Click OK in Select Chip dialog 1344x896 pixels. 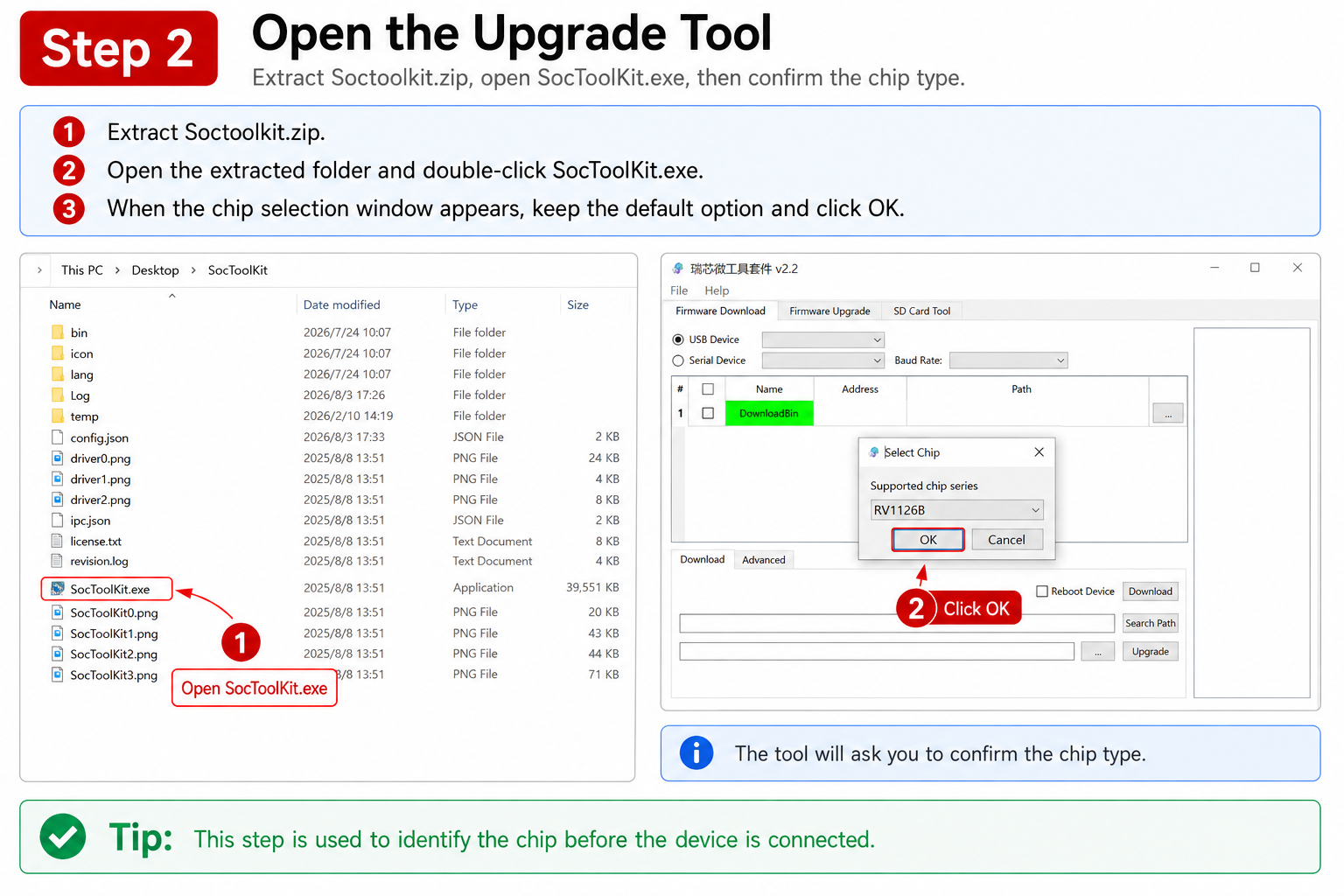928,540
